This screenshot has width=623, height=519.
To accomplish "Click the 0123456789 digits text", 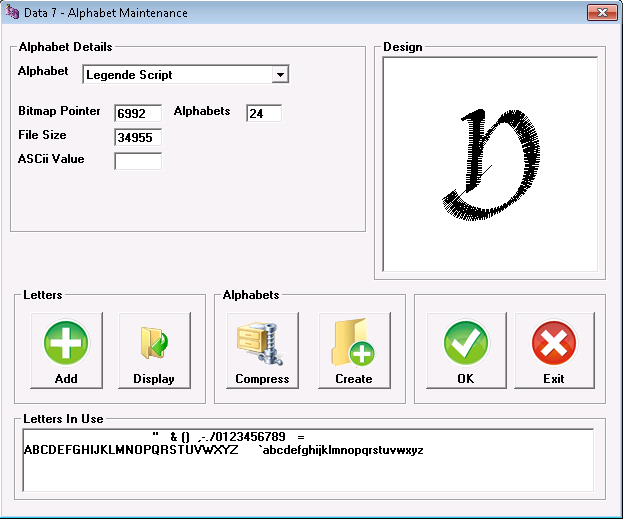I will (x=250, y=437).
